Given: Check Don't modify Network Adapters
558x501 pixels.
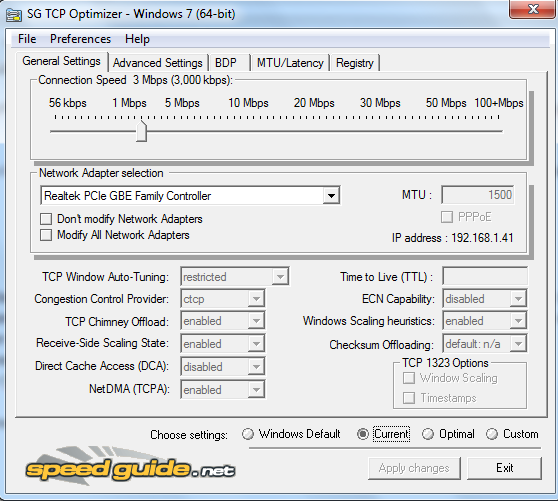Looking at the screenshot, I should (x=46, y=219).
